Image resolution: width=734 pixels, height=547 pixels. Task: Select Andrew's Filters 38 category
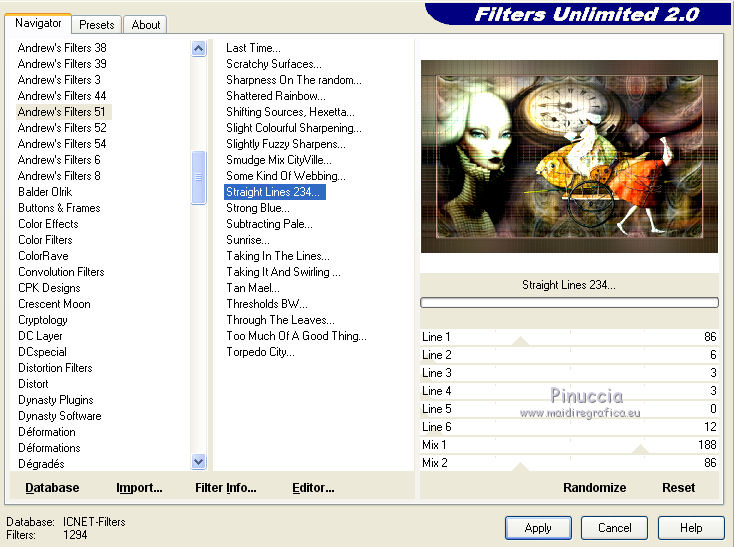pyautogui.click(x=62, y=48)
